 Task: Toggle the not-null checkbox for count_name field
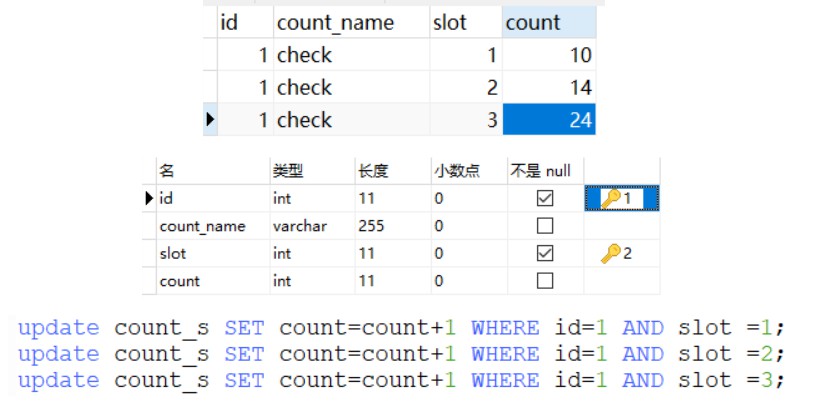click(x=545, y=226)
